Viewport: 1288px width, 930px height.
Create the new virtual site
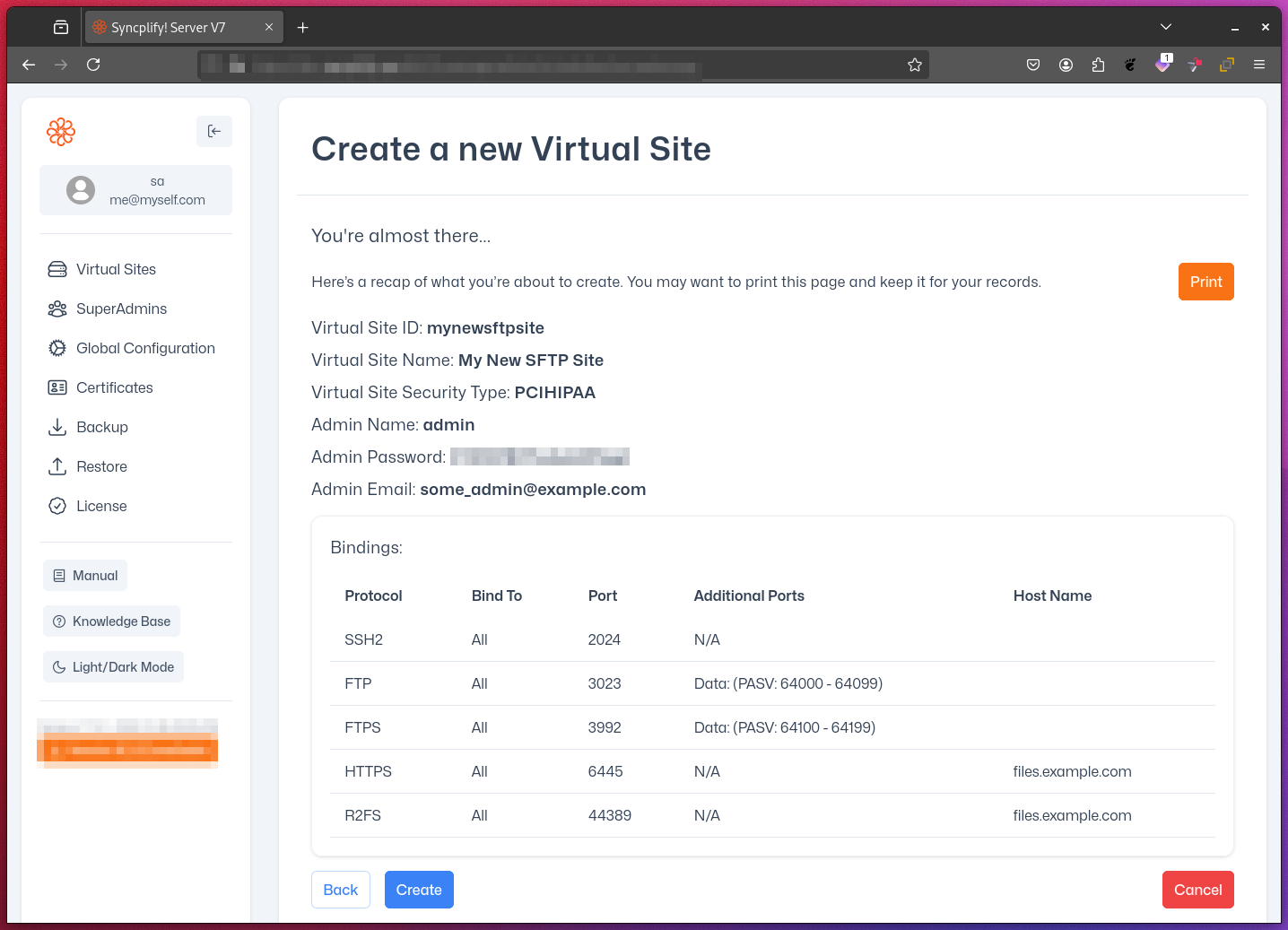(x=419, y=890)
